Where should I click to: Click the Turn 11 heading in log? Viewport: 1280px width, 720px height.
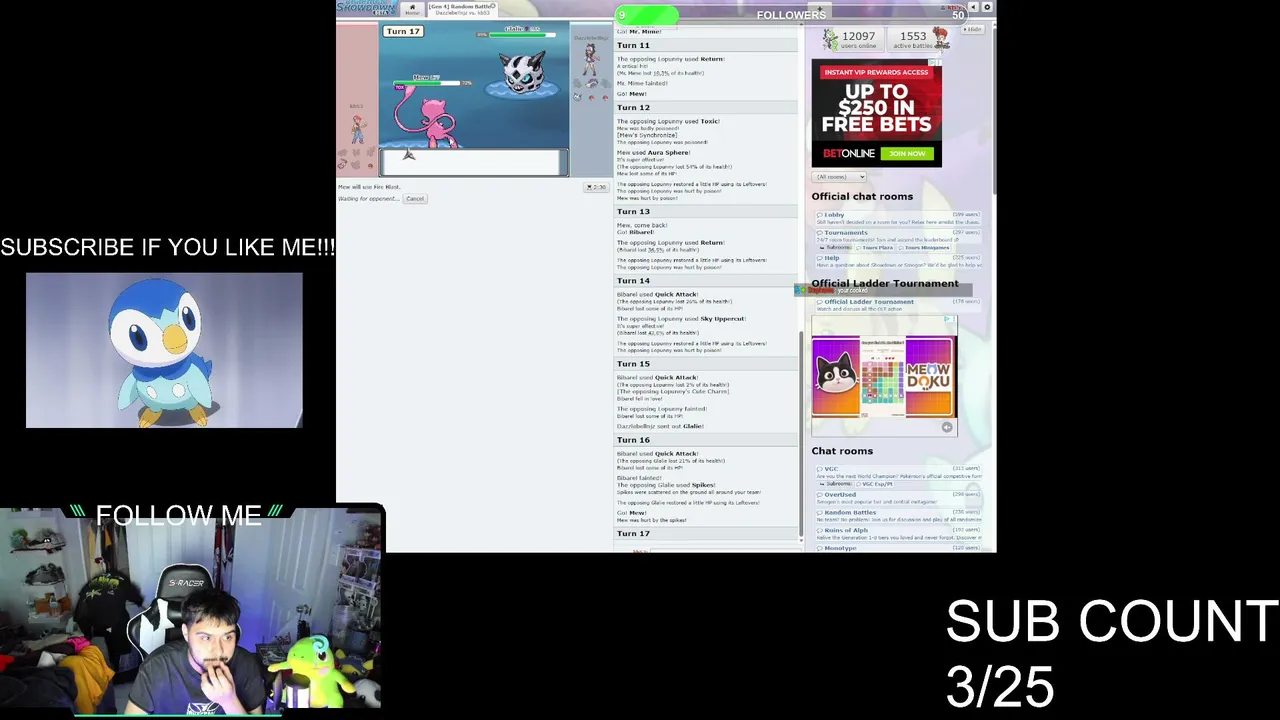point(633,46)
